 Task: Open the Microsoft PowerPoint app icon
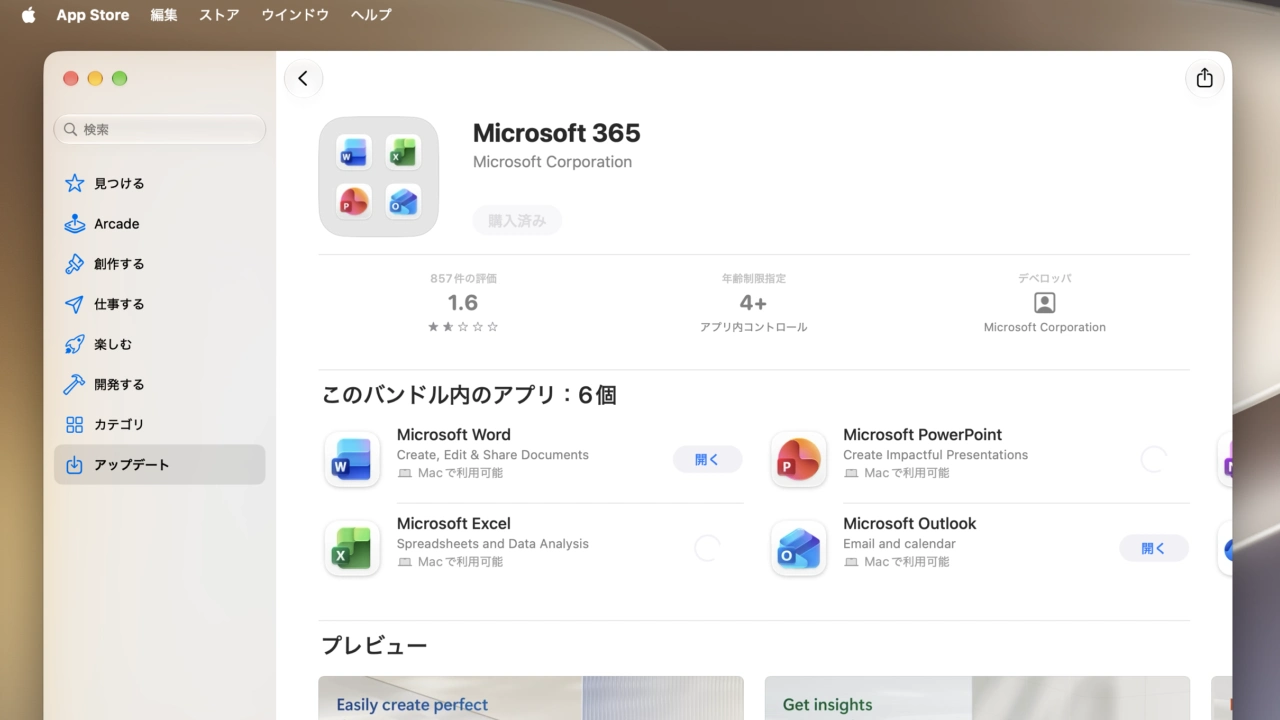pyautogui.click(x=798, y=459)
